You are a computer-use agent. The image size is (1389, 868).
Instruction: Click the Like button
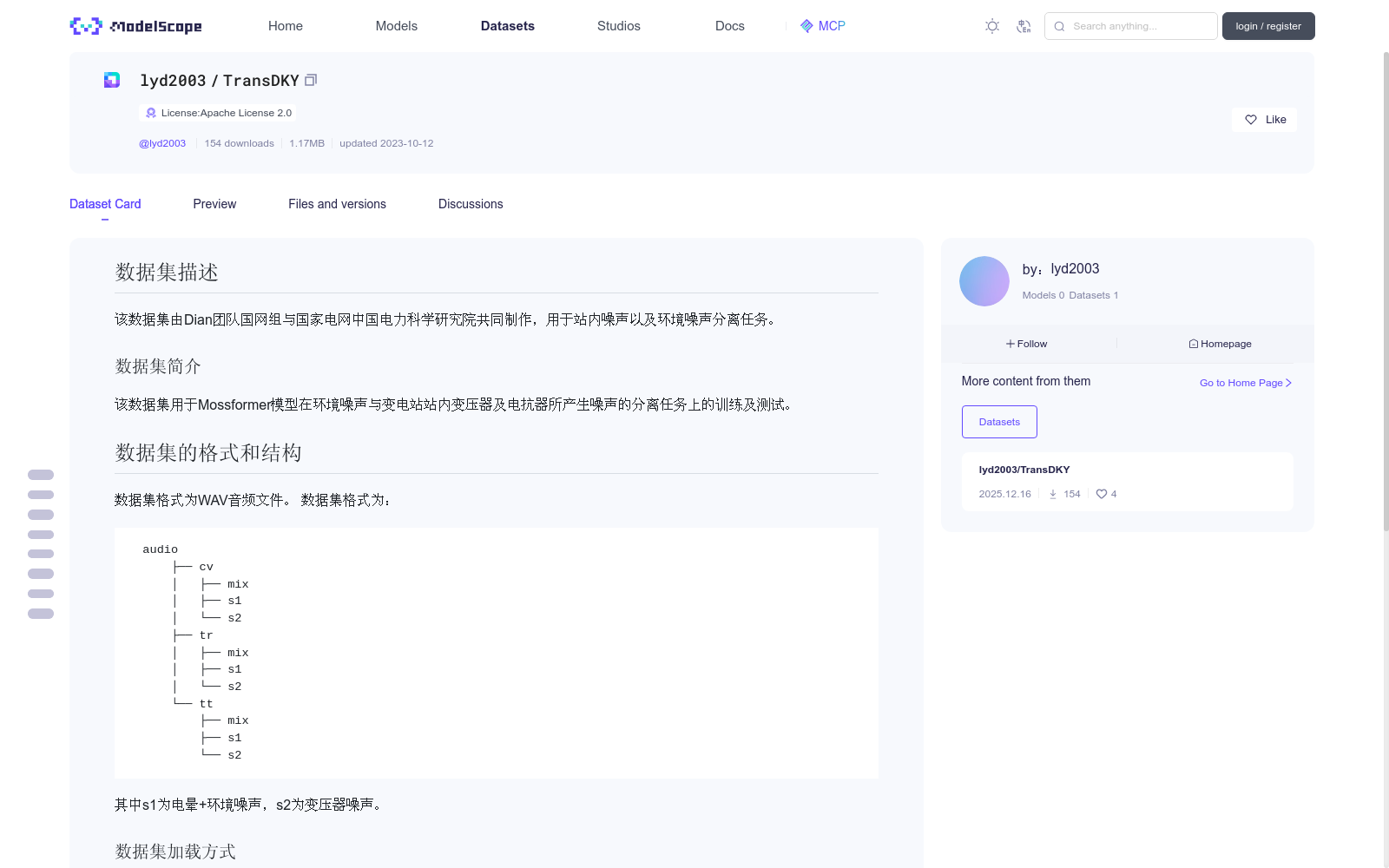pyautogui.click(x=1264, y=120)
